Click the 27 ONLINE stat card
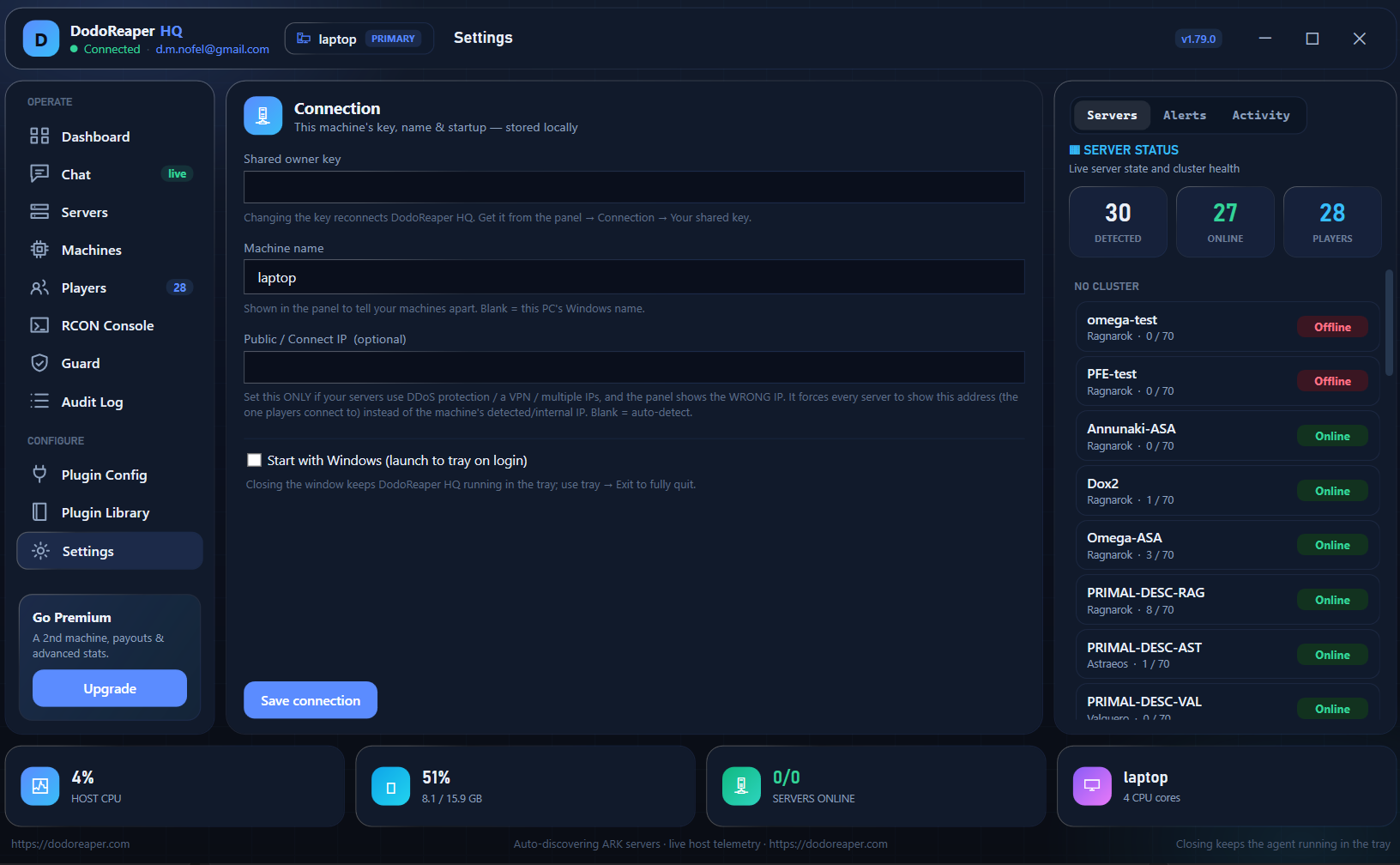This screenshot has width=1400, height=865. click(x=1225, y=221)
